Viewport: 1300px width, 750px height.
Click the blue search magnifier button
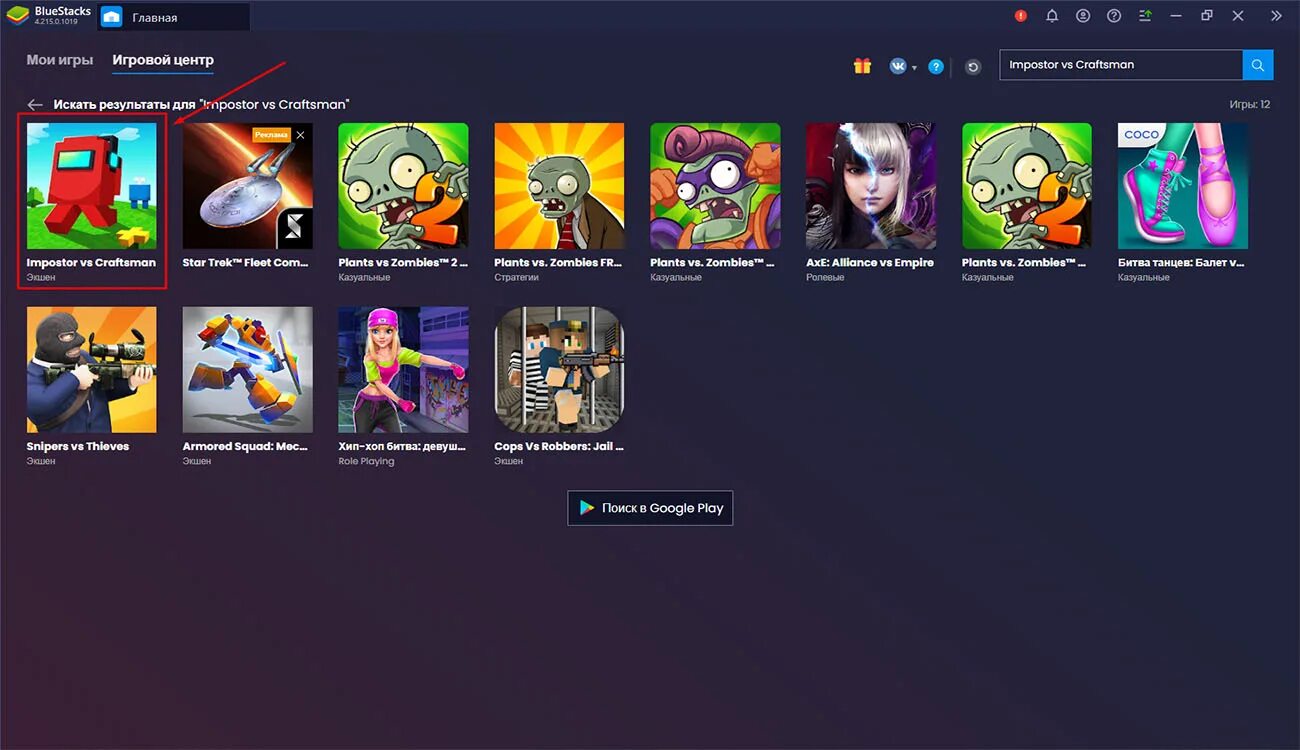point(1258,65)
